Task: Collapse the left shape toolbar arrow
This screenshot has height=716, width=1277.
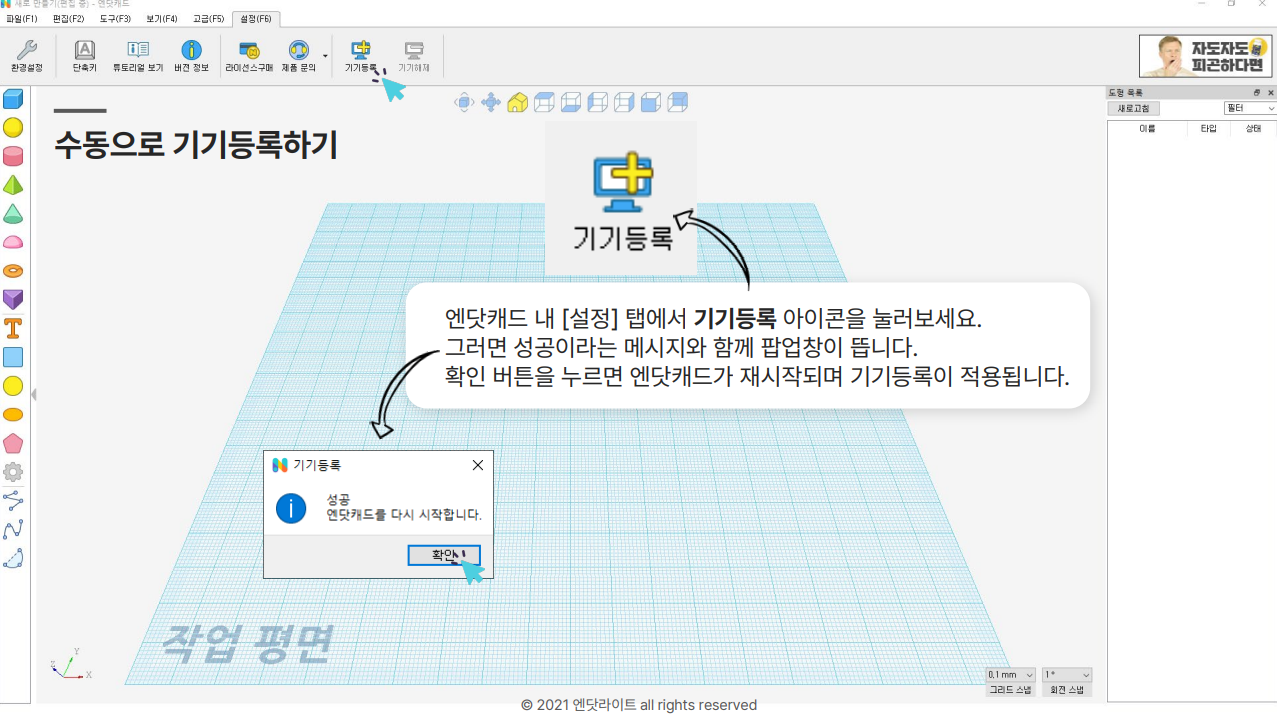Action: pos(33,395)
